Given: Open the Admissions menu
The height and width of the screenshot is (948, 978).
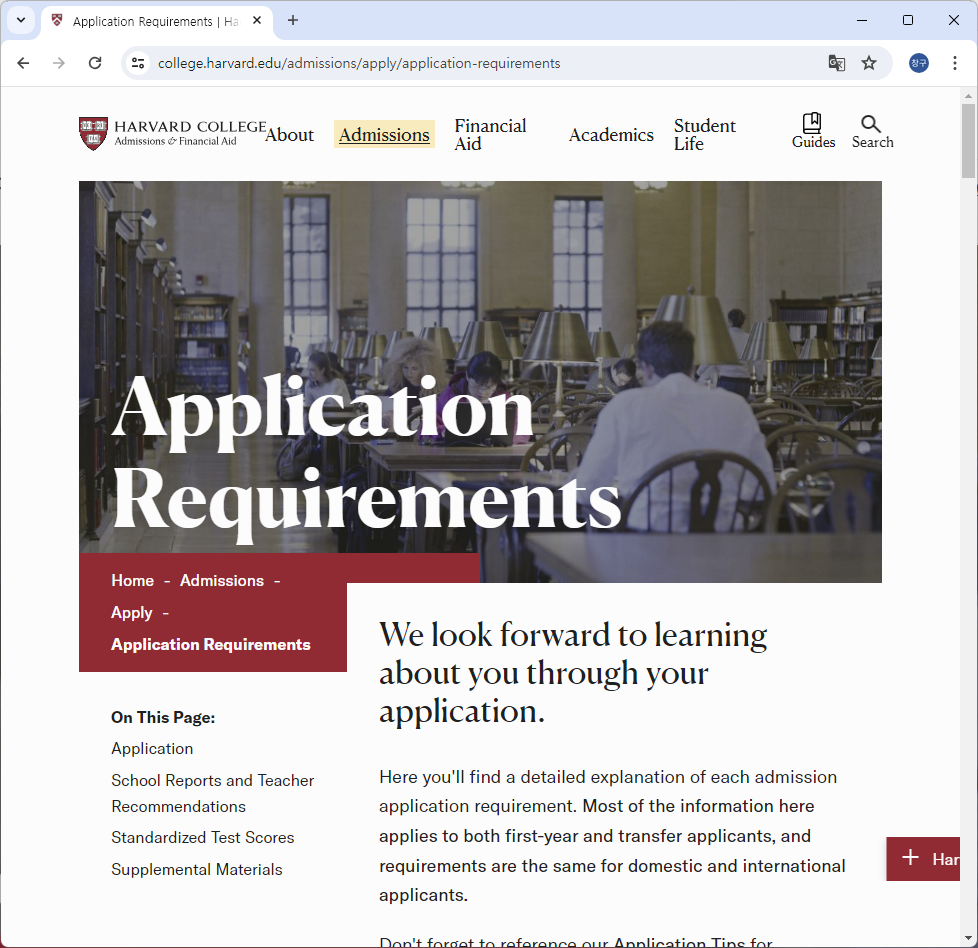Looking at the screenshot, I should 384,135.
